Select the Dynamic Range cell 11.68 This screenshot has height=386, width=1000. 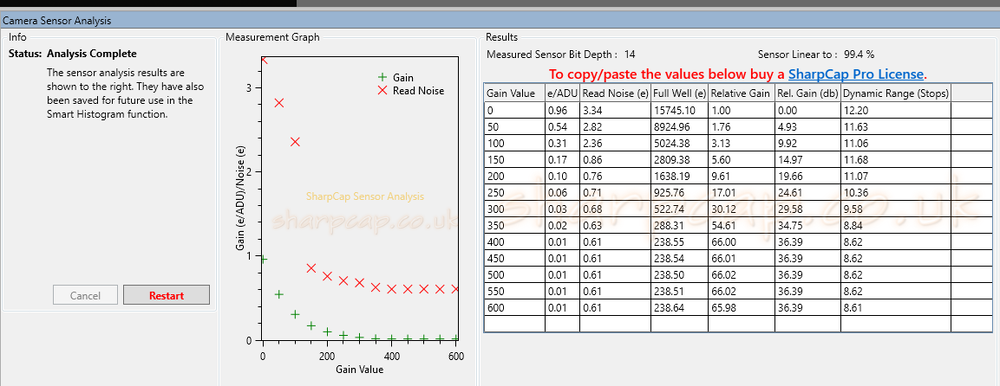pyautogui.click(x=896, y=160)
